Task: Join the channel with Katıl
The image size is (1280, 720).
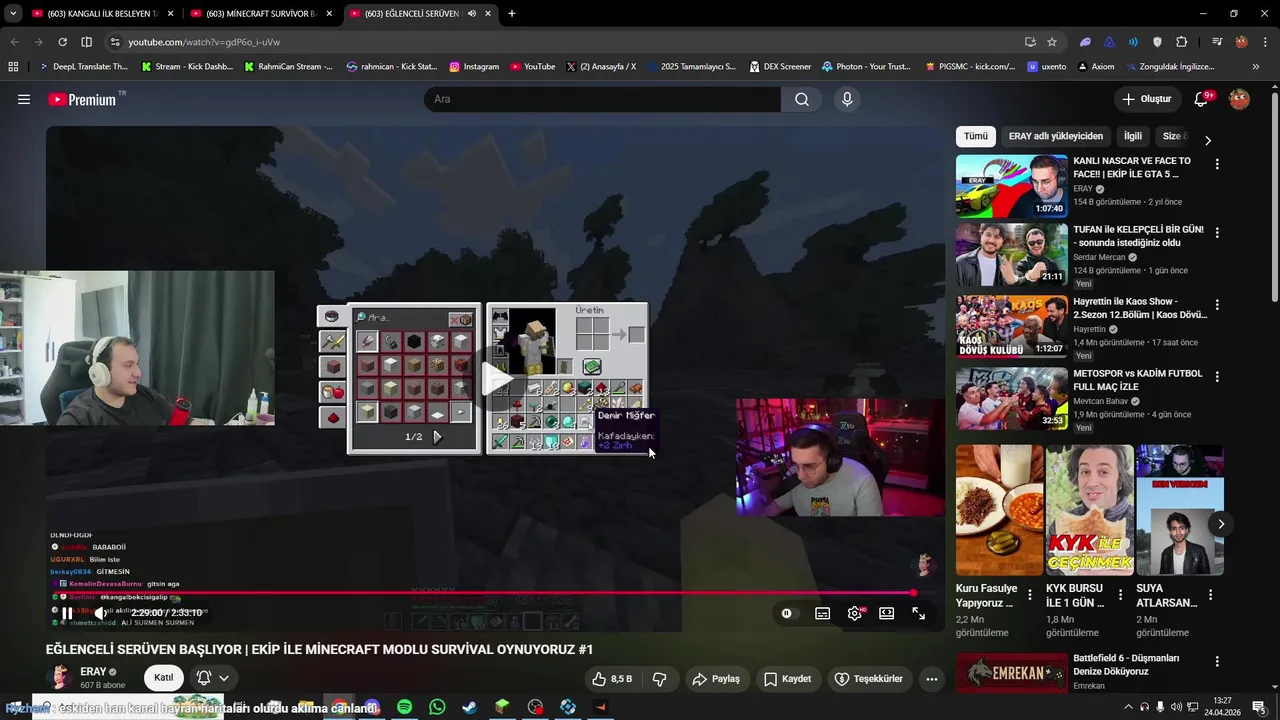Action: tap(164, 677)
